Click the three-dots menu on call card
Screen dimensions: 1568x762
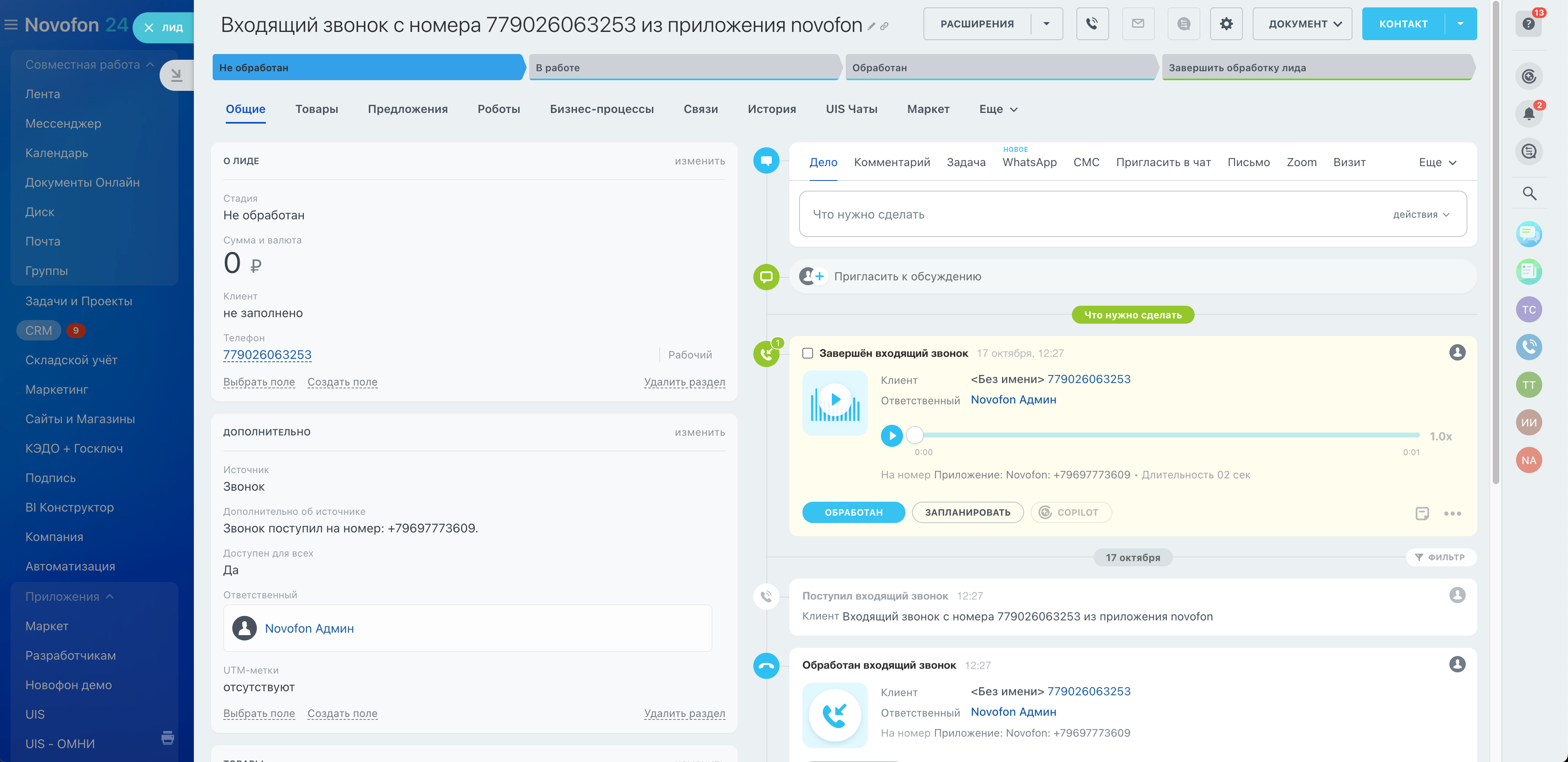[x=1452, y=514]
